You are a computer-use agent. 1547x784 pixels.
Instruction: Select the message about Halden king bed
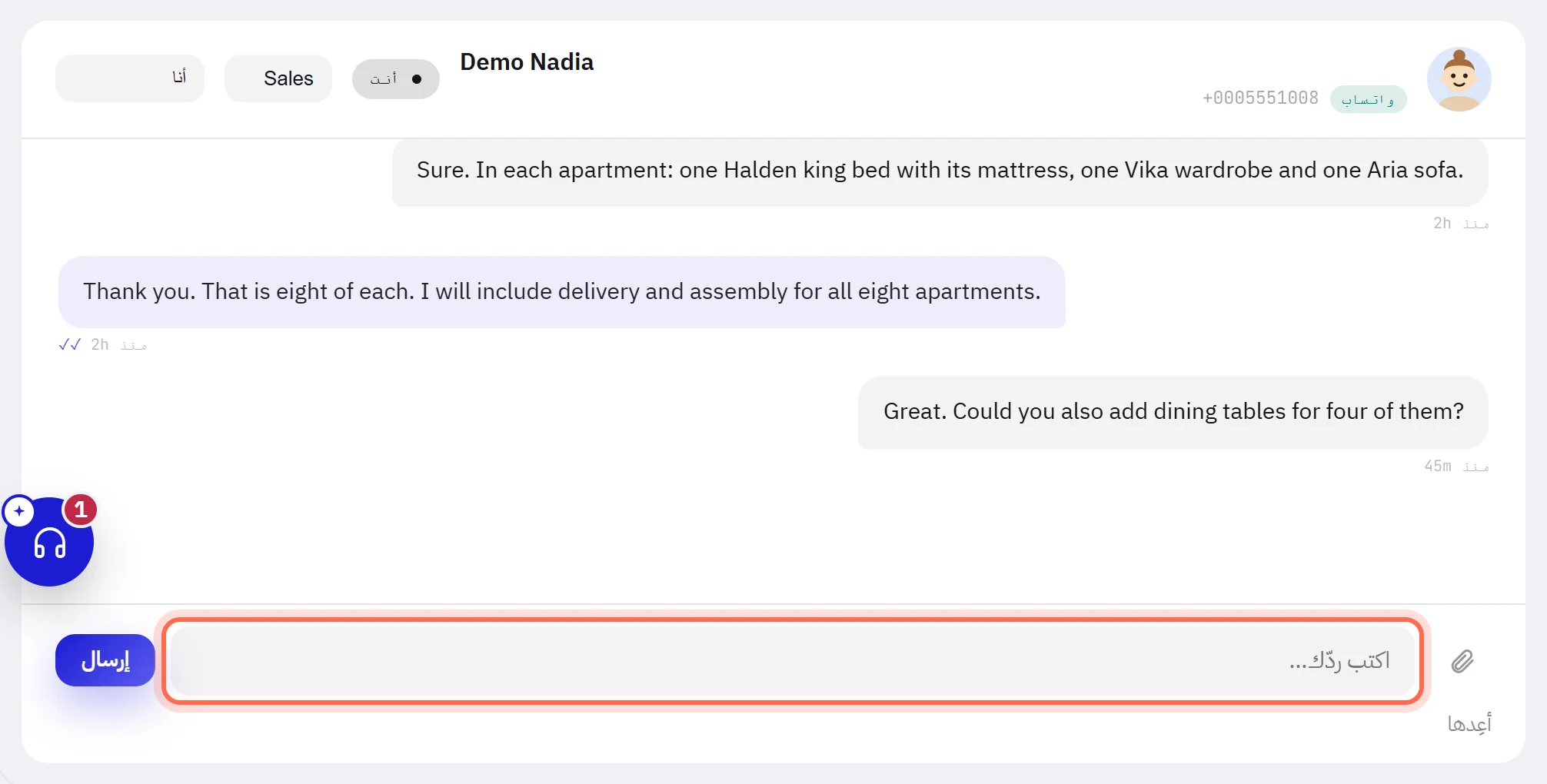(x=940, y=171)
